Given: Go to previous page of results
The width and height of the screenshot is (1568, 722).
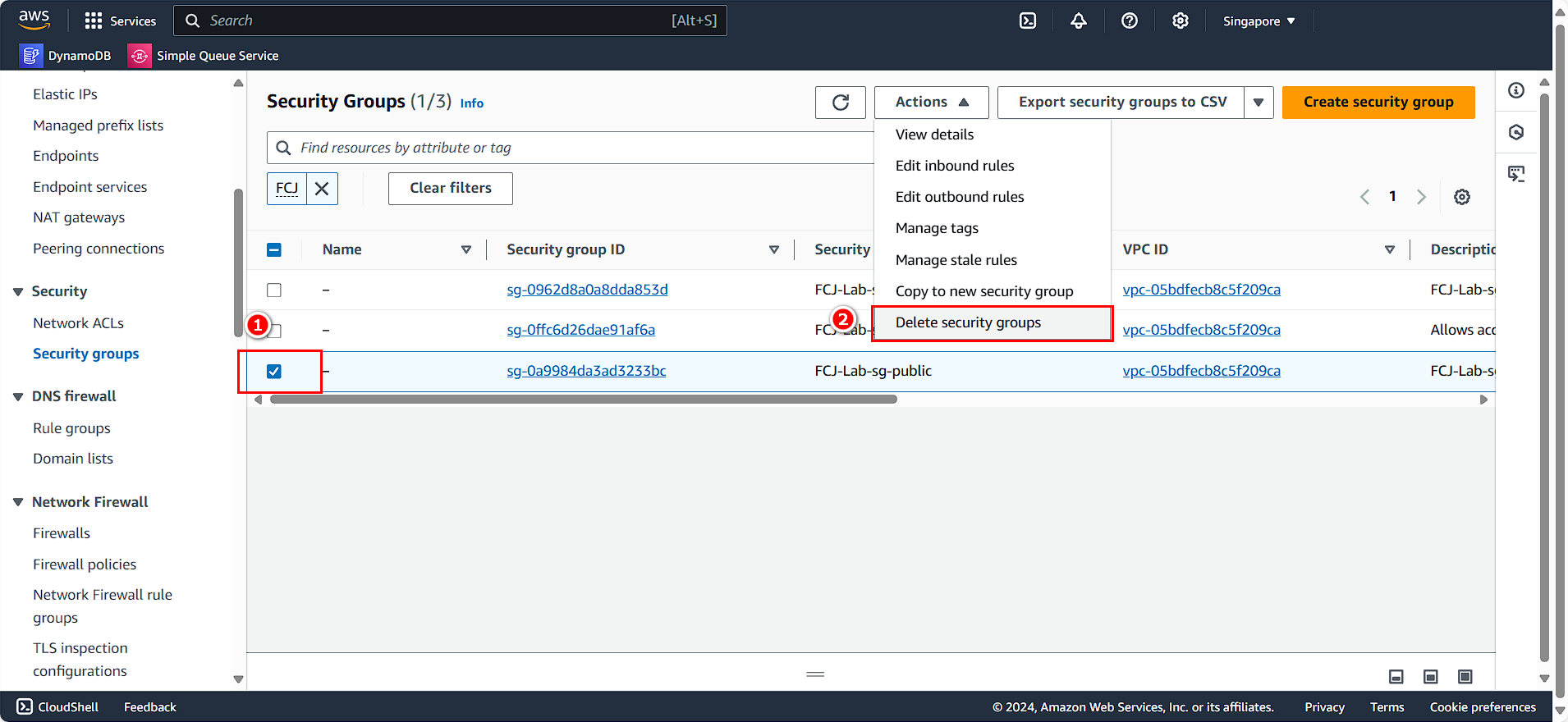Looking at the screenshot, I should point(1364,197).
